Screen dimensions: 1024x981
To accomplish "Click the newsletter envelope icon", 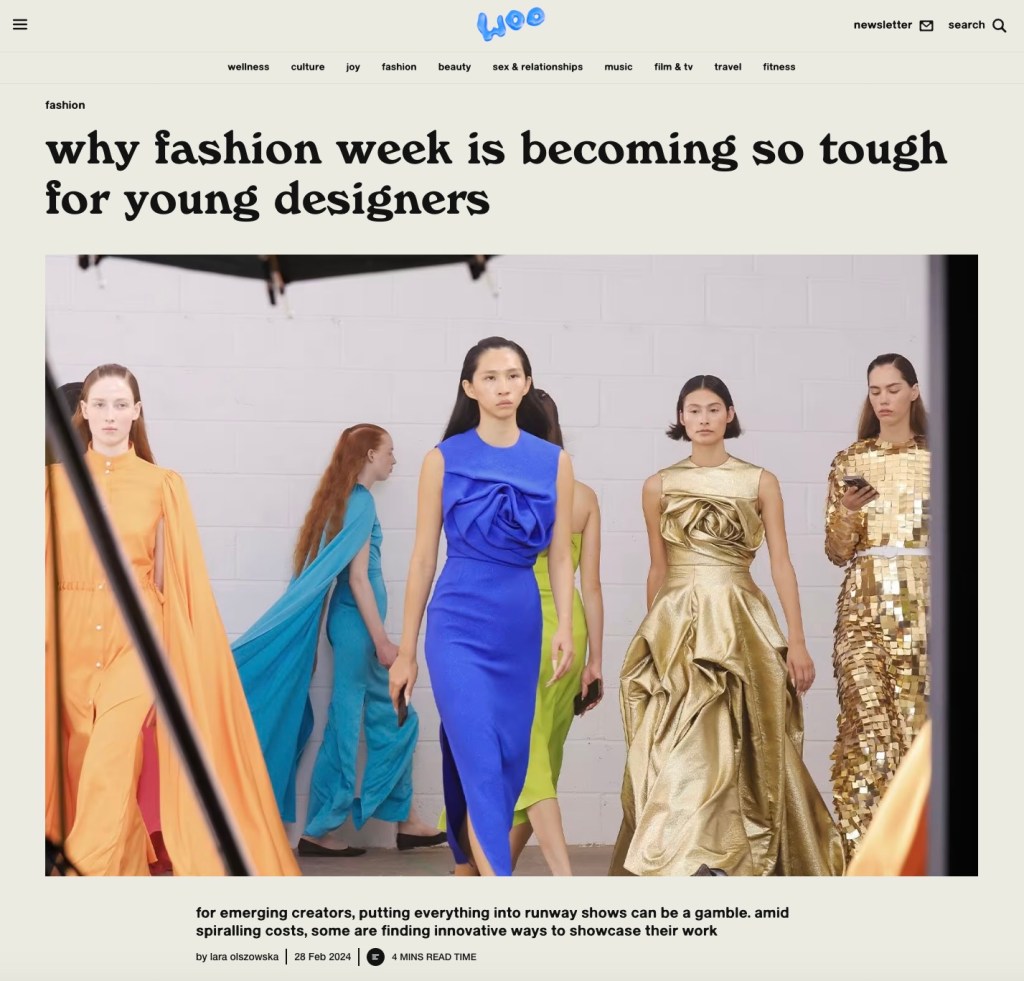I will [926, 25].
